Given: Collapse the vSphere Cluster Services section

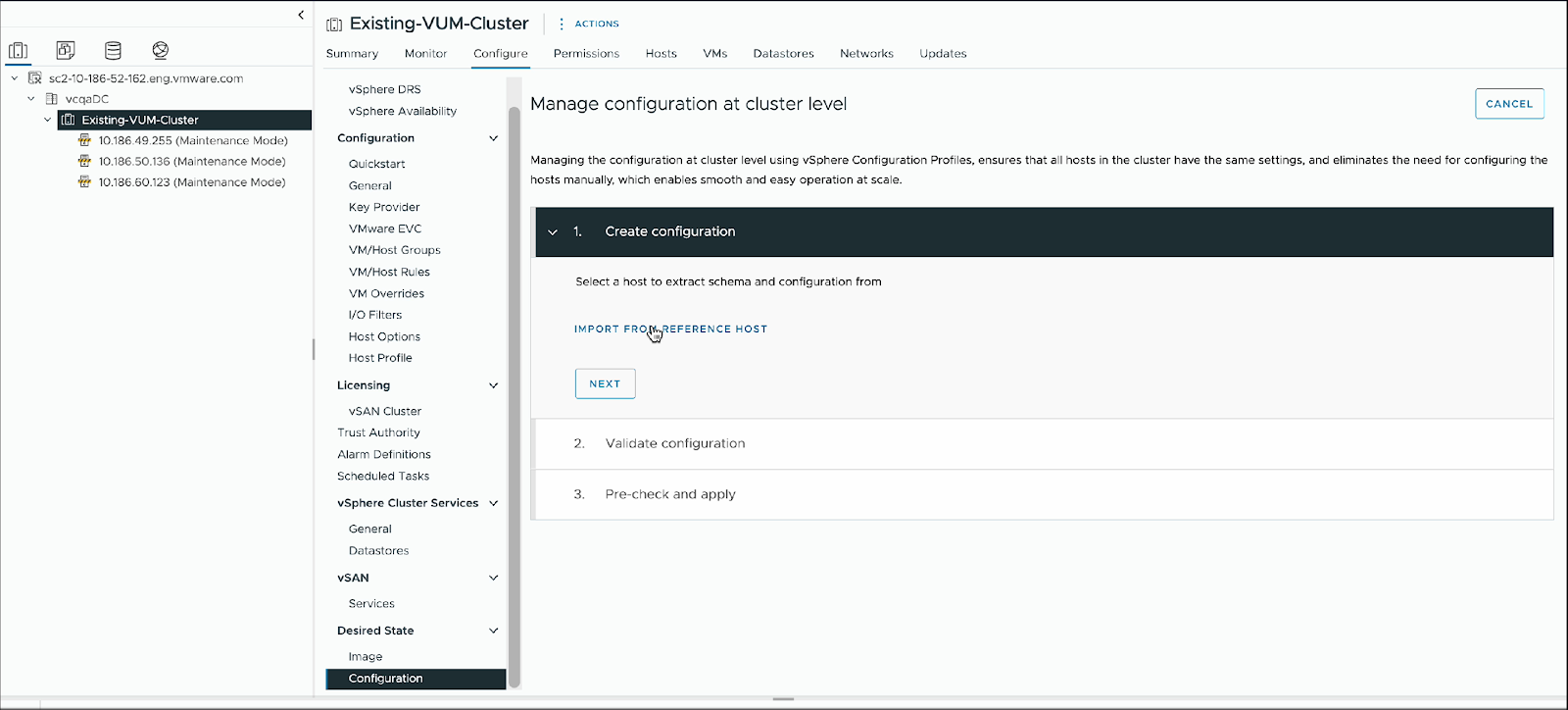Looking at the screenshot, I should pos(493,503).
